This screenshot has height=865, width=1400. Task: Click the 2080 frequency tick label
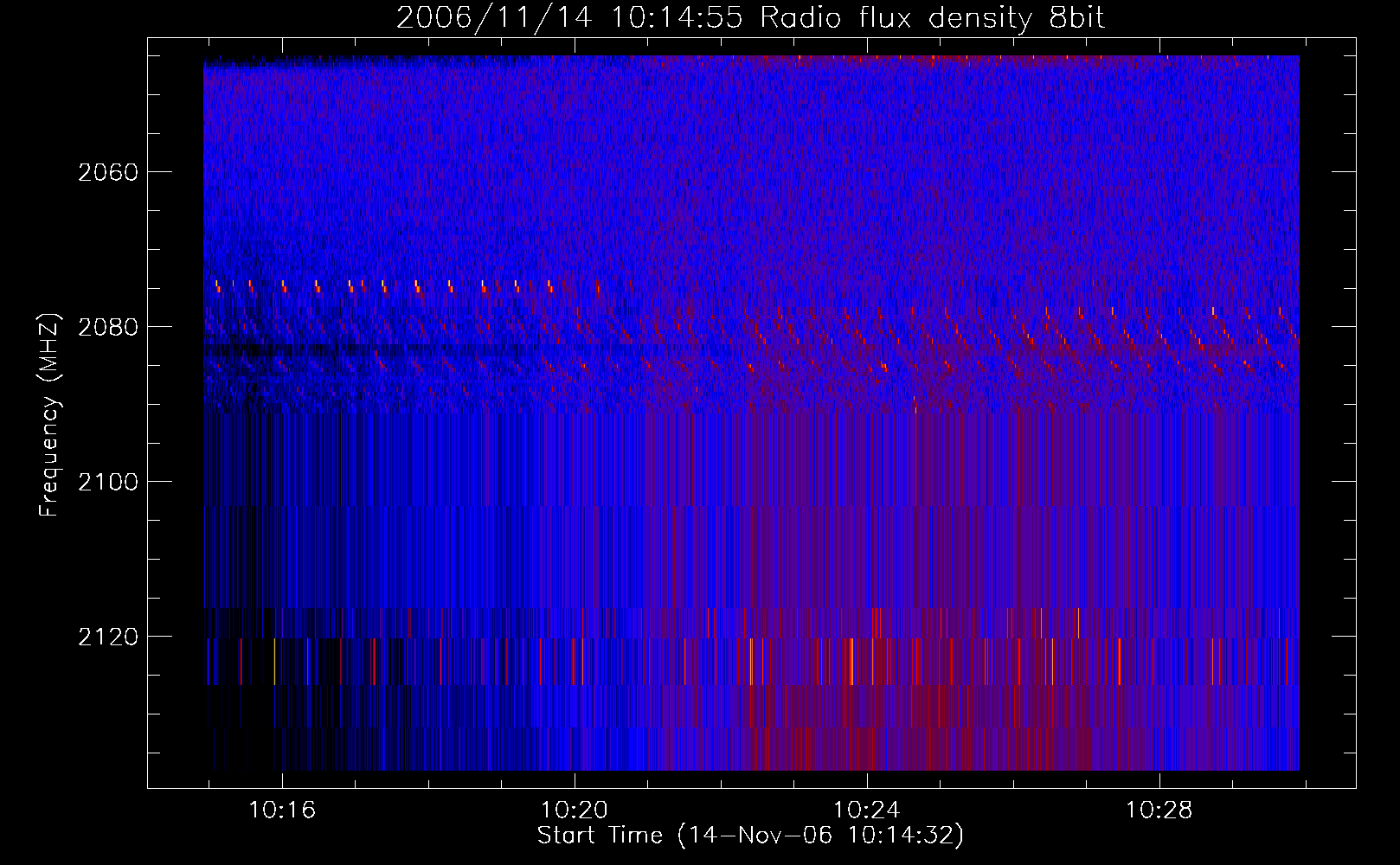click(x=108, y=327)
